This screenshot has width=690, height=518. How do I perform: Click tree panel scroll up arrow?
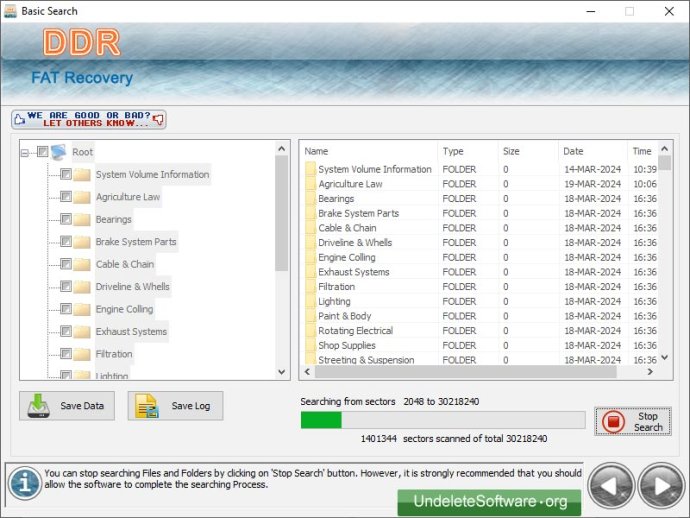282,149
